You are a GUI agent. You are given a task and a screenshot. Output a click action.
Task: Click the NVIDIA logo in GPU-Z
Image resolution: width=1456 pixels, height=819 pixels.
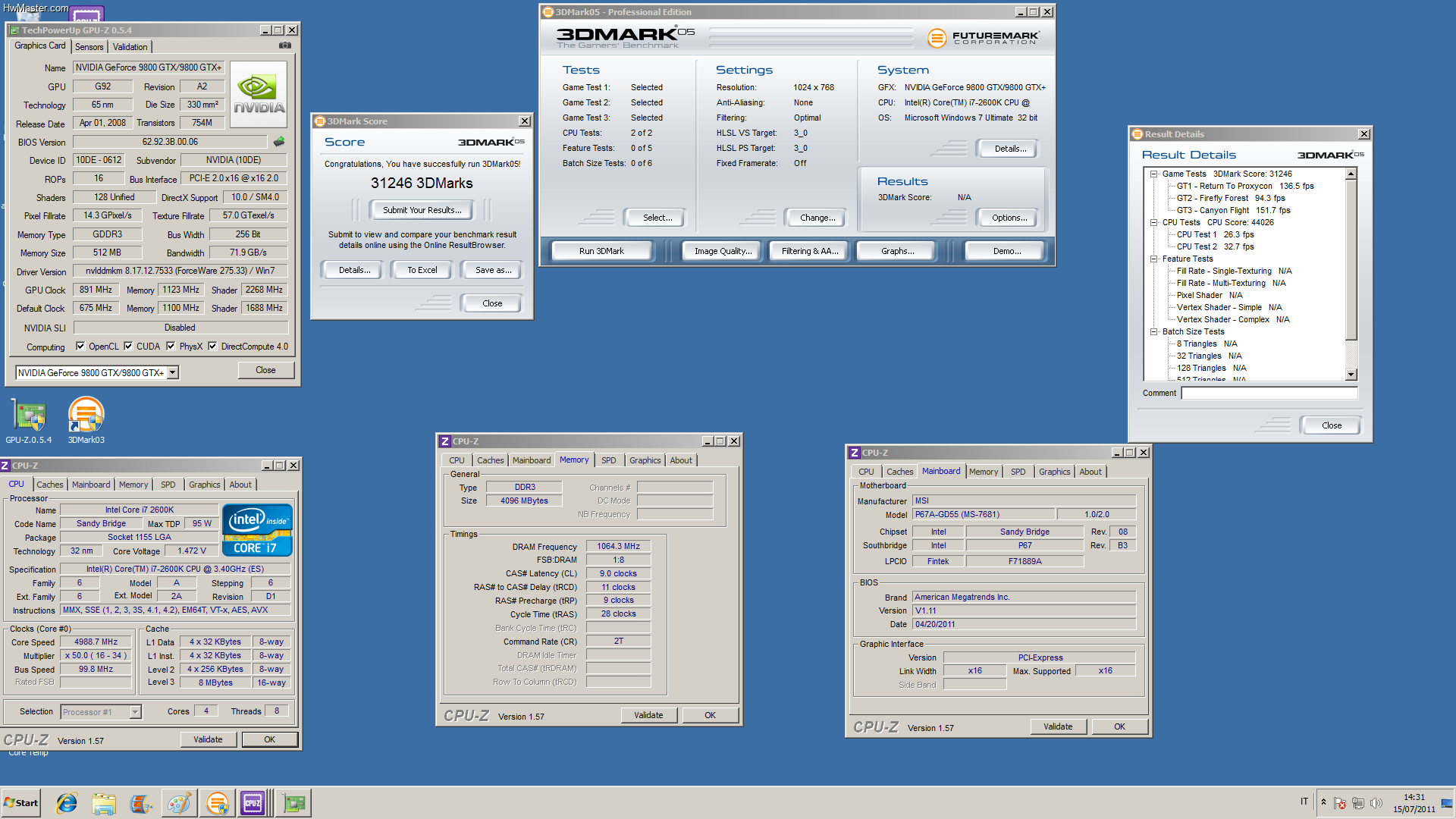click(x=259, y=95)
